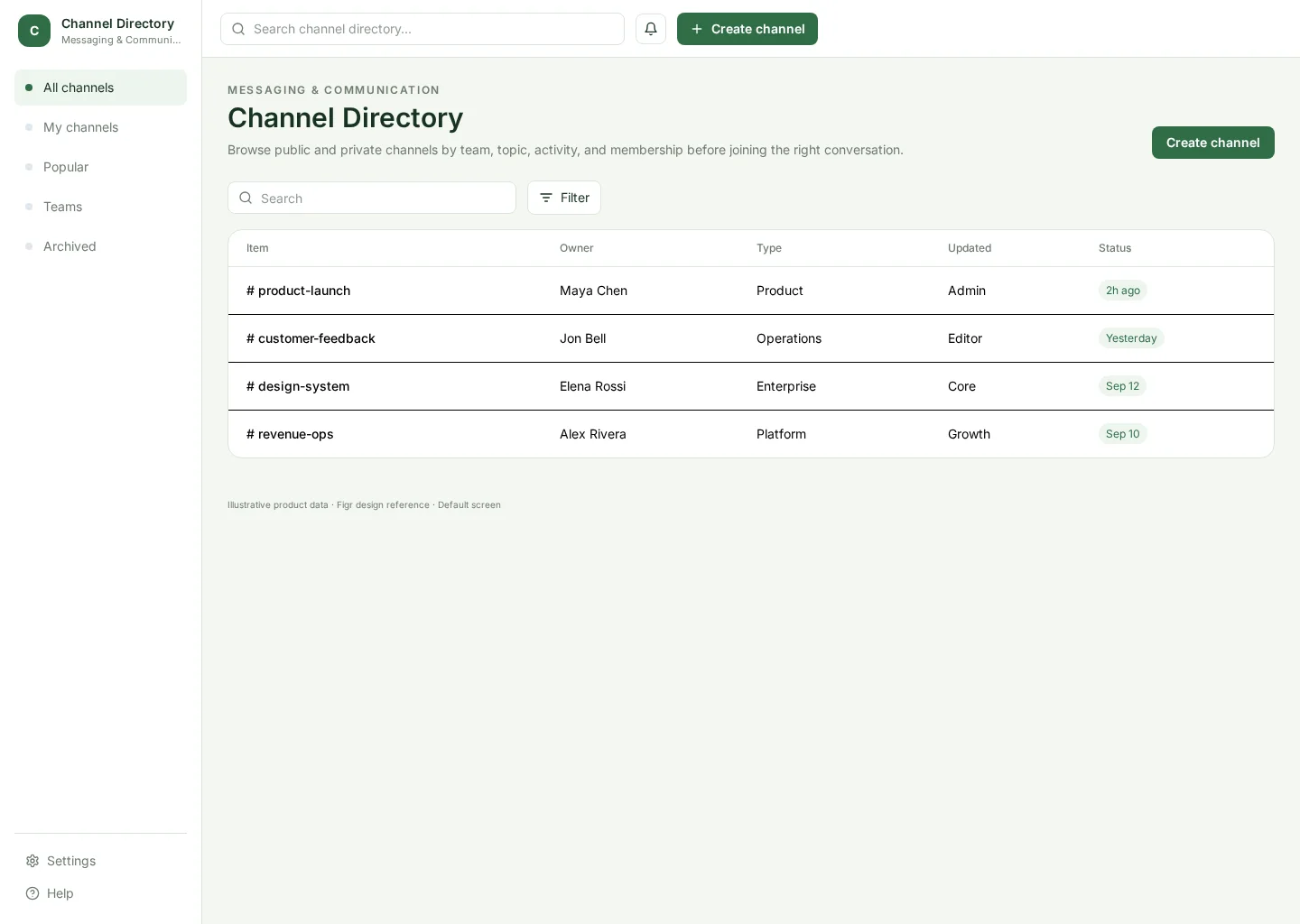Click the Type column header
This screenshot has height=924, width=1300.
pos(769,248)
